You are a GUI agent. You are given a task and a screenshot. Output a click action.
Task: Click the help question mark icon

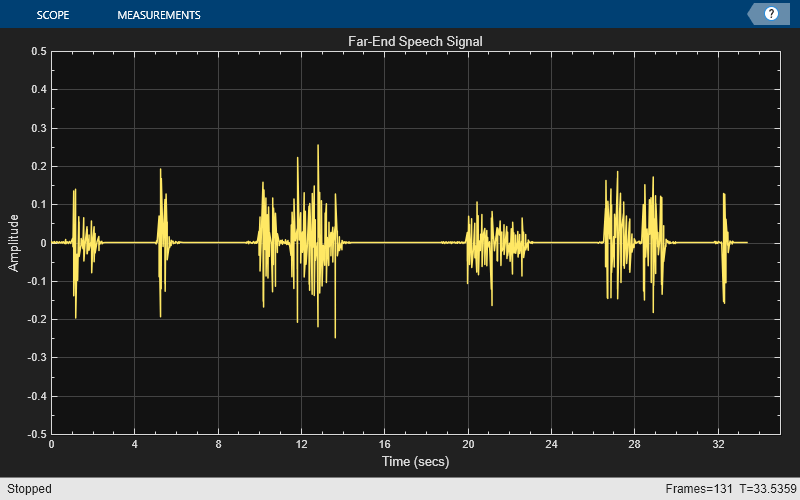pos(771,14)
